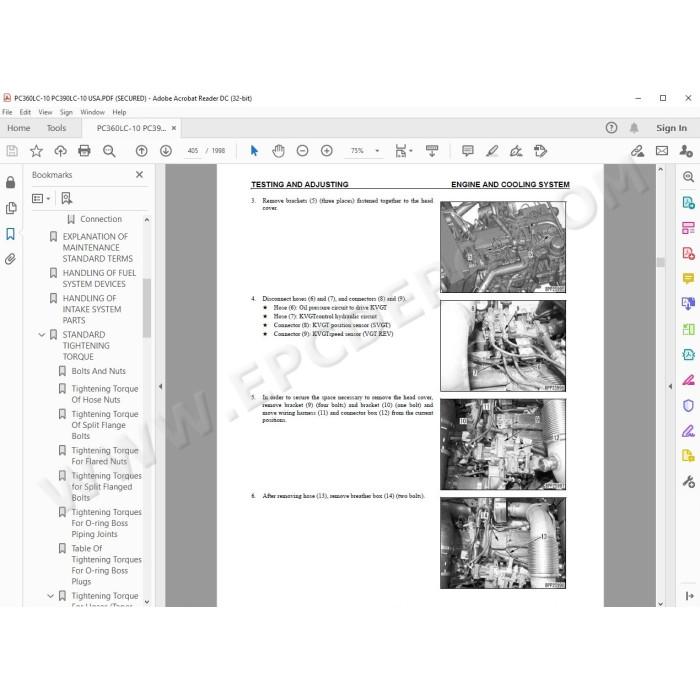Print the document with the printer icon
This screenshot has height=700, width=700.
point(84,151)
